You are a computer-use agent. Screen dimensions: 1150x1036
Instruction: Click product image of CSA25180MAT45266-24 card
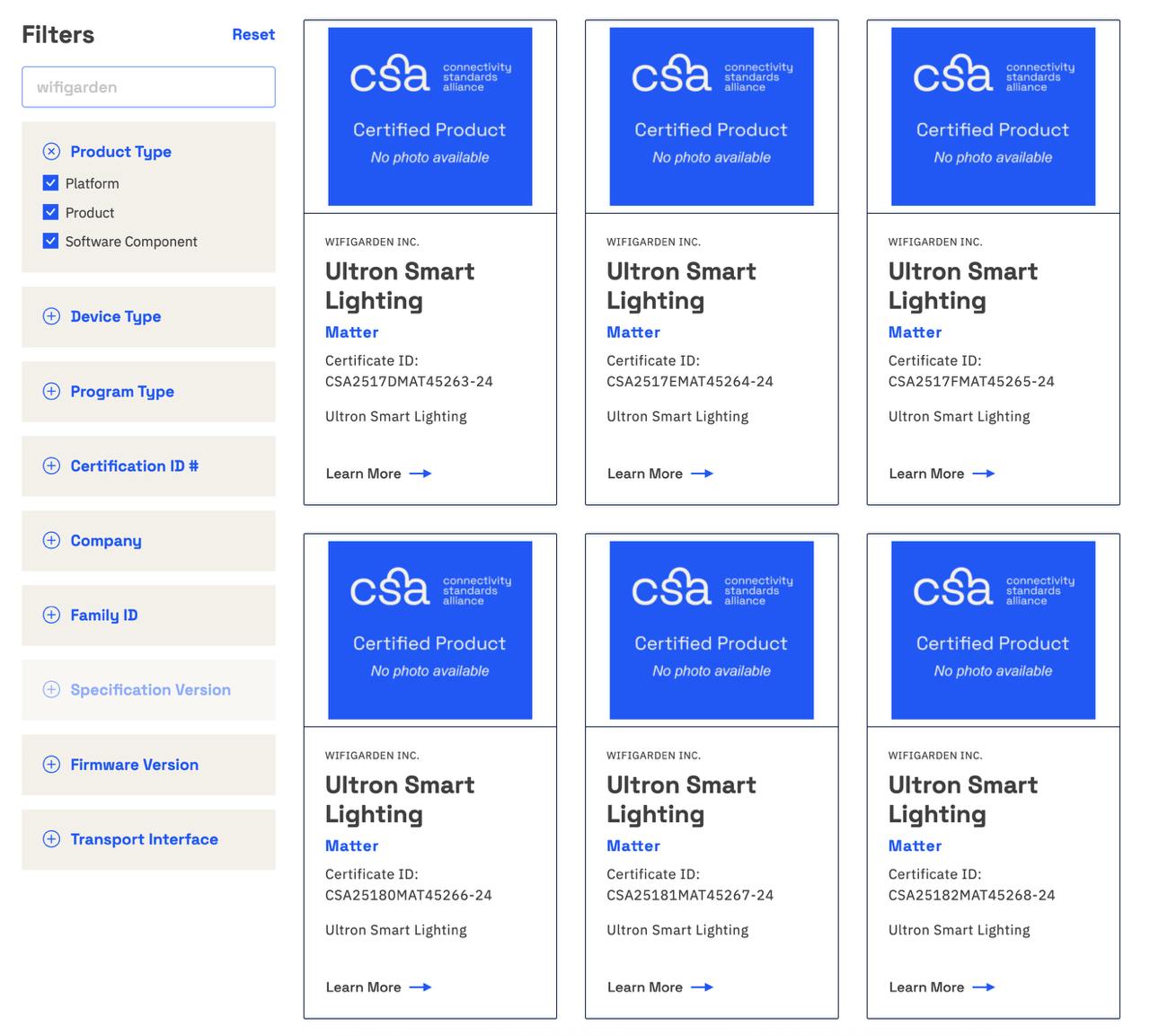(429, 630)
